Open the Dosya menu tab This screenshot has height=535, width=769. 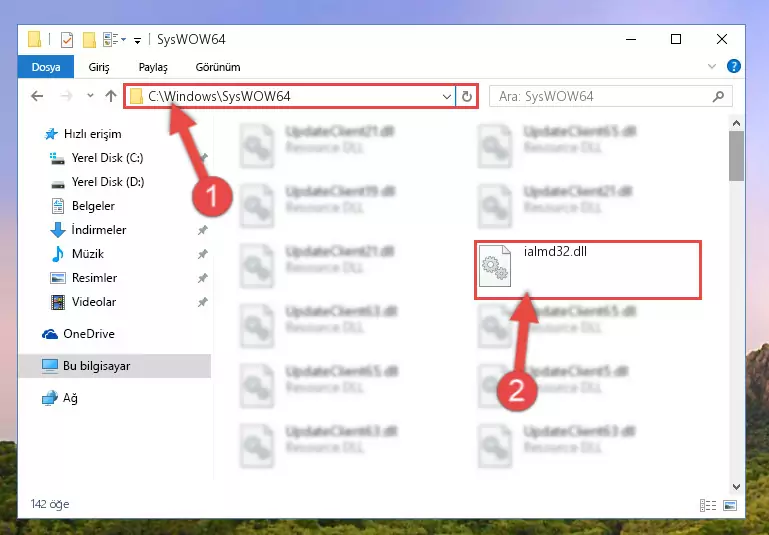point(46,67)
